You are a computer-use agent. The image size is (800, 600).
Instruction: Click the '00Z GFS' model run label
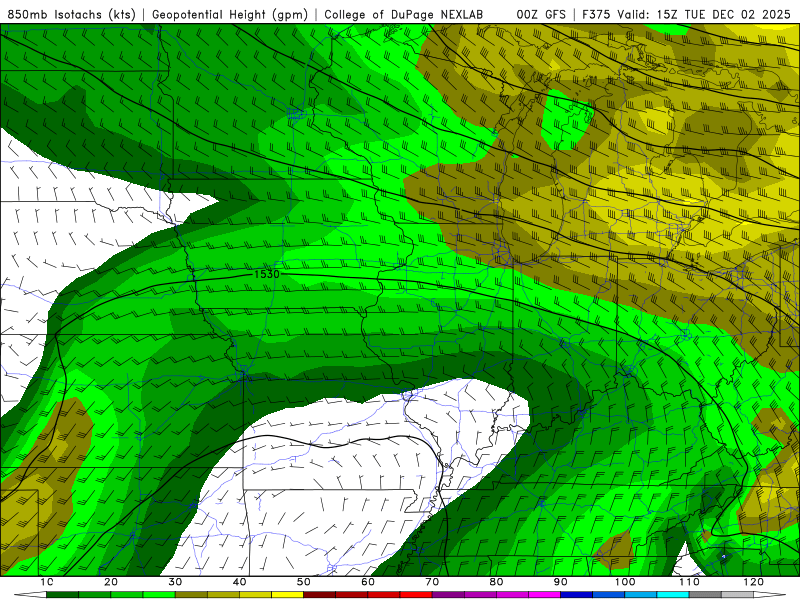click(x=541, y=14)
